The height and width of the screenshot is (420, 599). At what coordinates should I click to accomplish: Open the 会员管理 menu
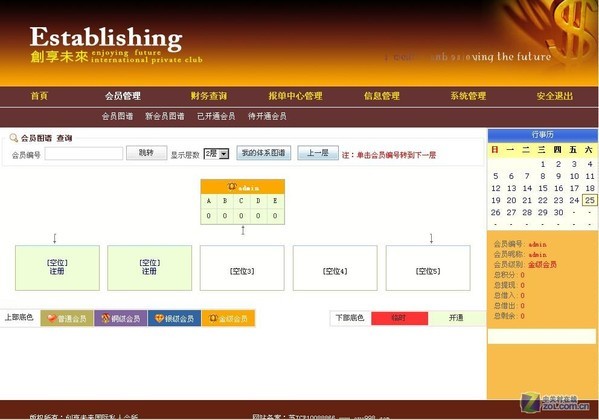tap(123, 96)
